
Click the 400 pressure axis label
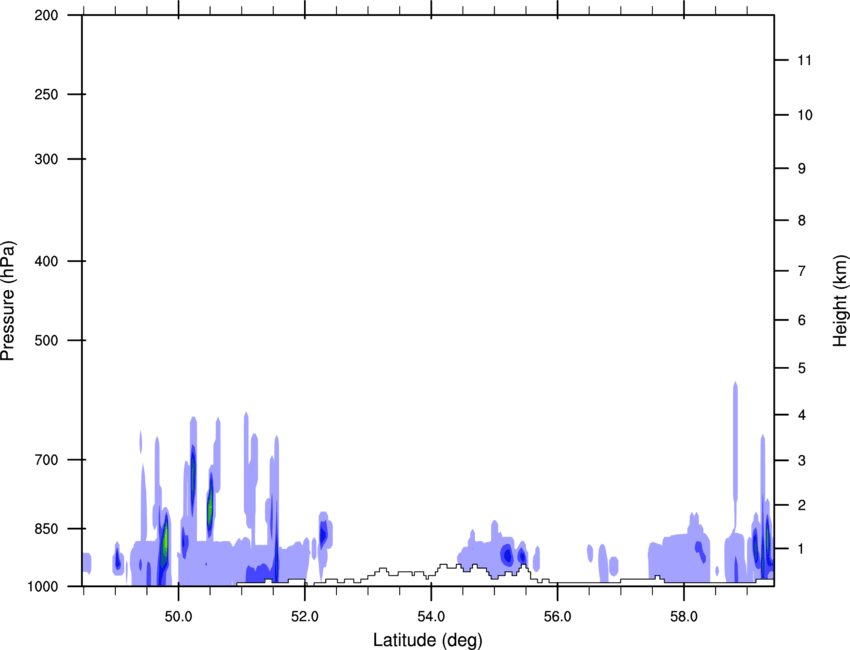click(46, 261)
